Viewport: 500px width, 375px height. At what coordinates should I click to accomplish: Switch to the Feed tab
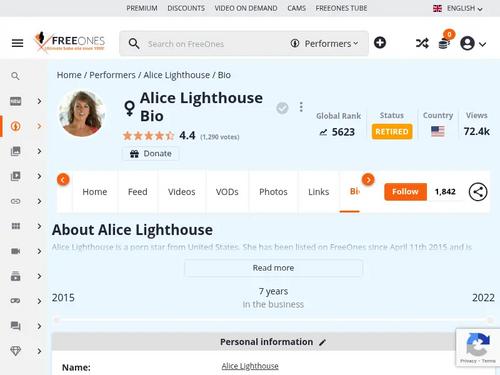[x=138, y=192]
